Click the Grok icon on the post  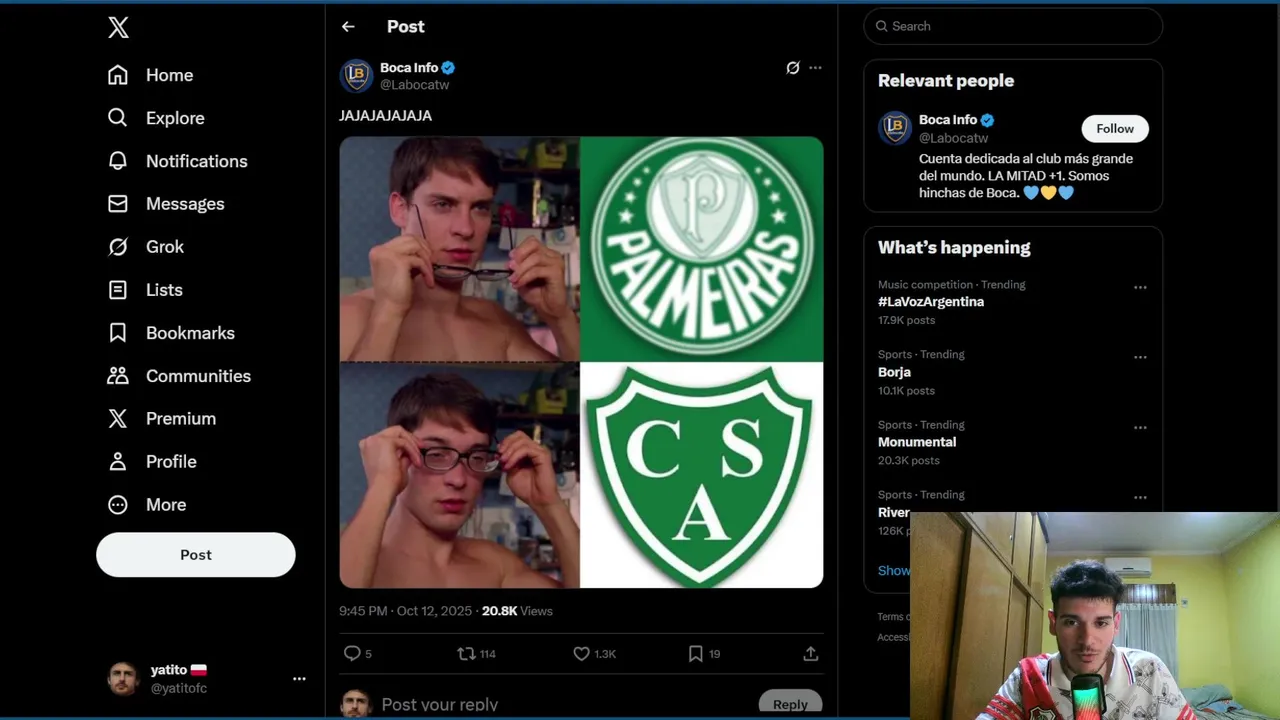click(793, 68)
